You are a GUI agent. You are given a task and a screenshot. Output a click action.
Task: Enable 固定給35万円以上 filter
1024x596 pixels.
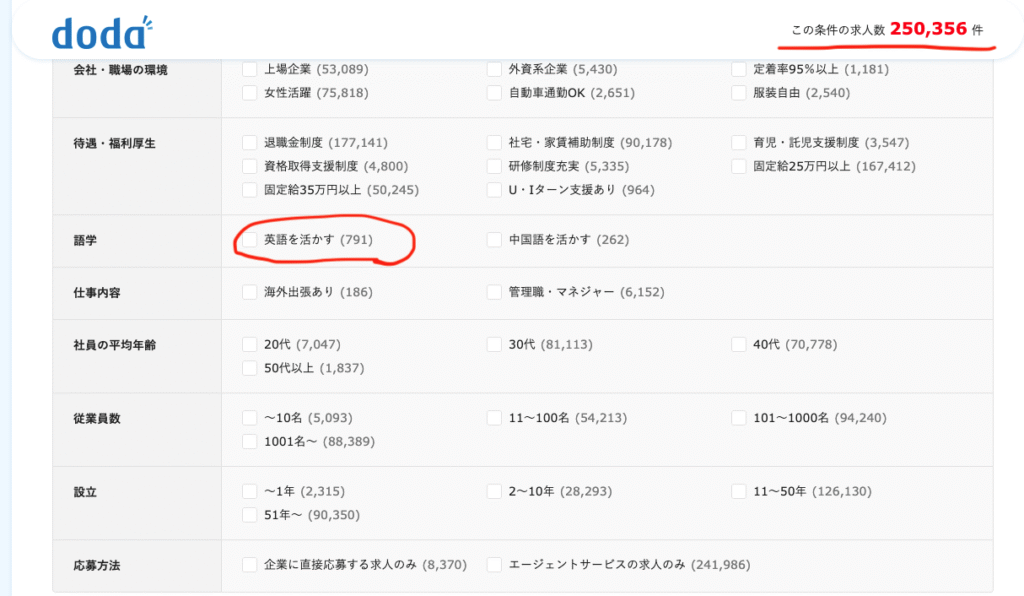[x=249, y=190]
